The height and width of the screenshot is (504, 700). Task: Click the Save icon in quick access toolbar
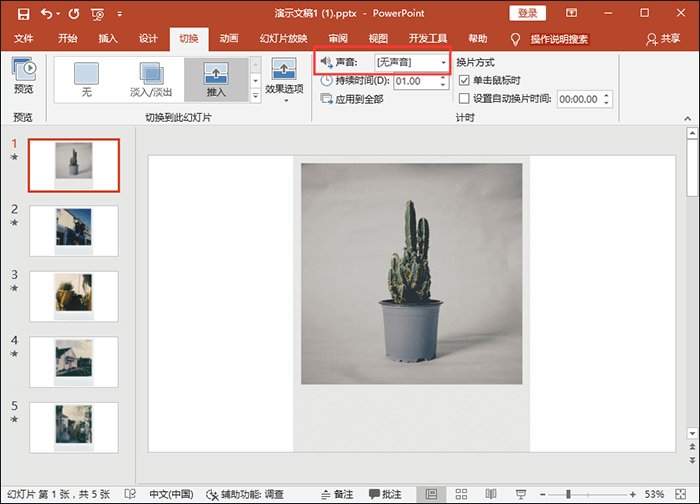tap(22, 14)
